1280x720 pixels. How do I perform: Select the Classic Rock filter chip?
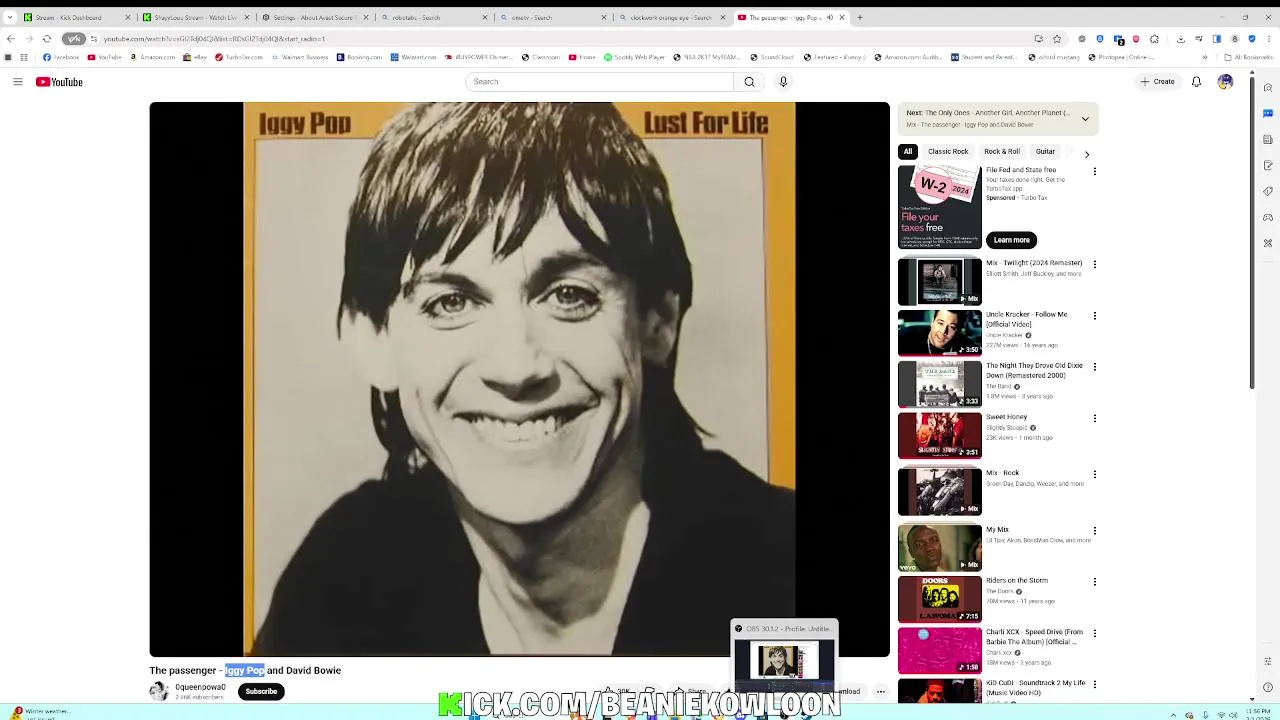click(948, 152)
